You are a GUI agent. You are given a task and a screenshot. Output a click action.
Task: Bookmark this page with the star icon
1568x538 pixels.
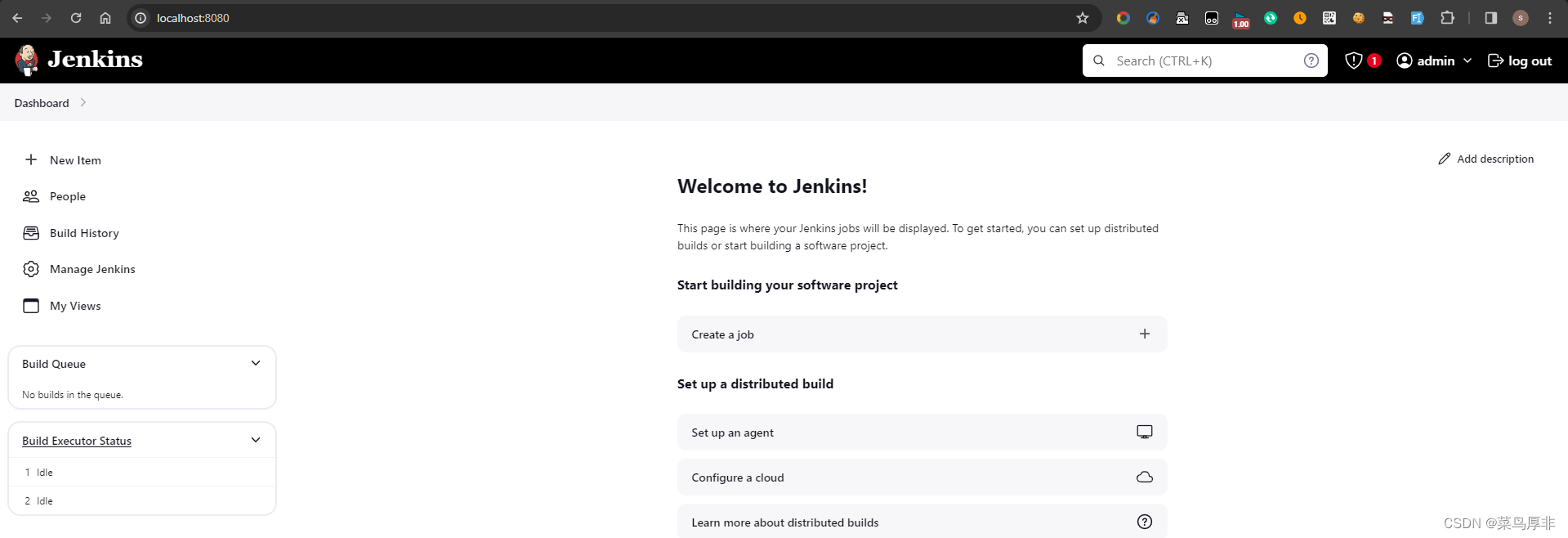[1083, 18]
